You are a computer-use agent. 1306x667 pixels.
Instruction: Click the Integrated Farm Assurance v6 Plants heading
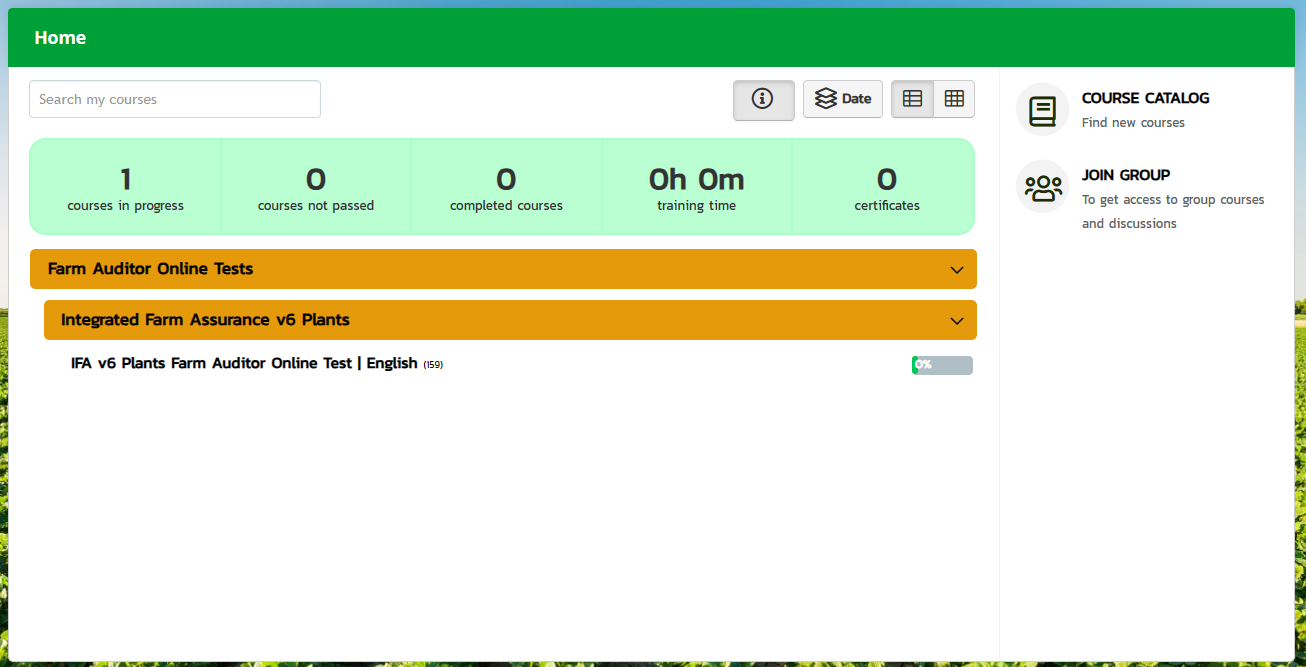(x=205, y=320)
